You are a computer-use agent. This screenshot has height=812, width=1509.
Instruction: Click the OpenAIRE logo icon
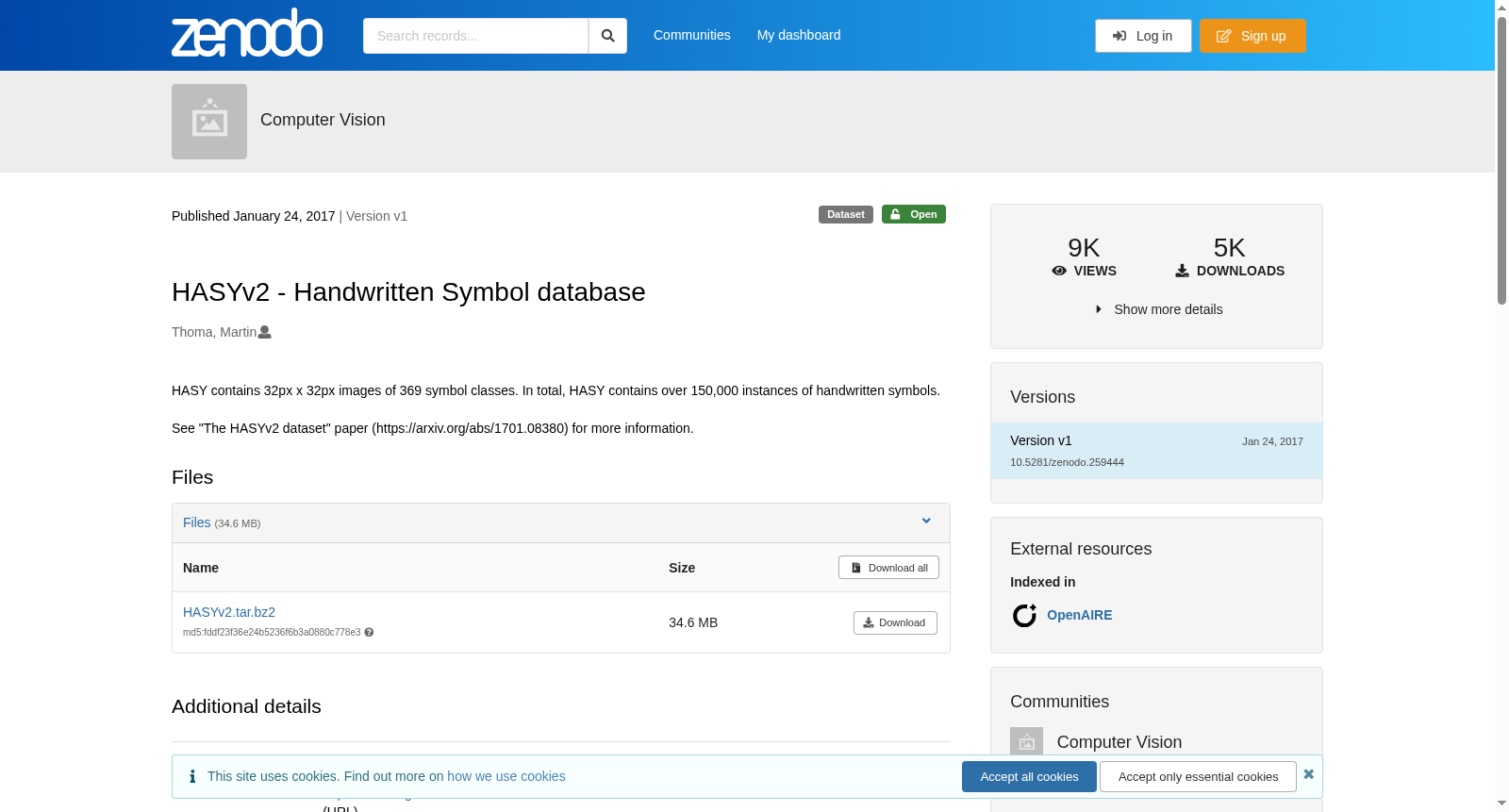coord(1024,615)
